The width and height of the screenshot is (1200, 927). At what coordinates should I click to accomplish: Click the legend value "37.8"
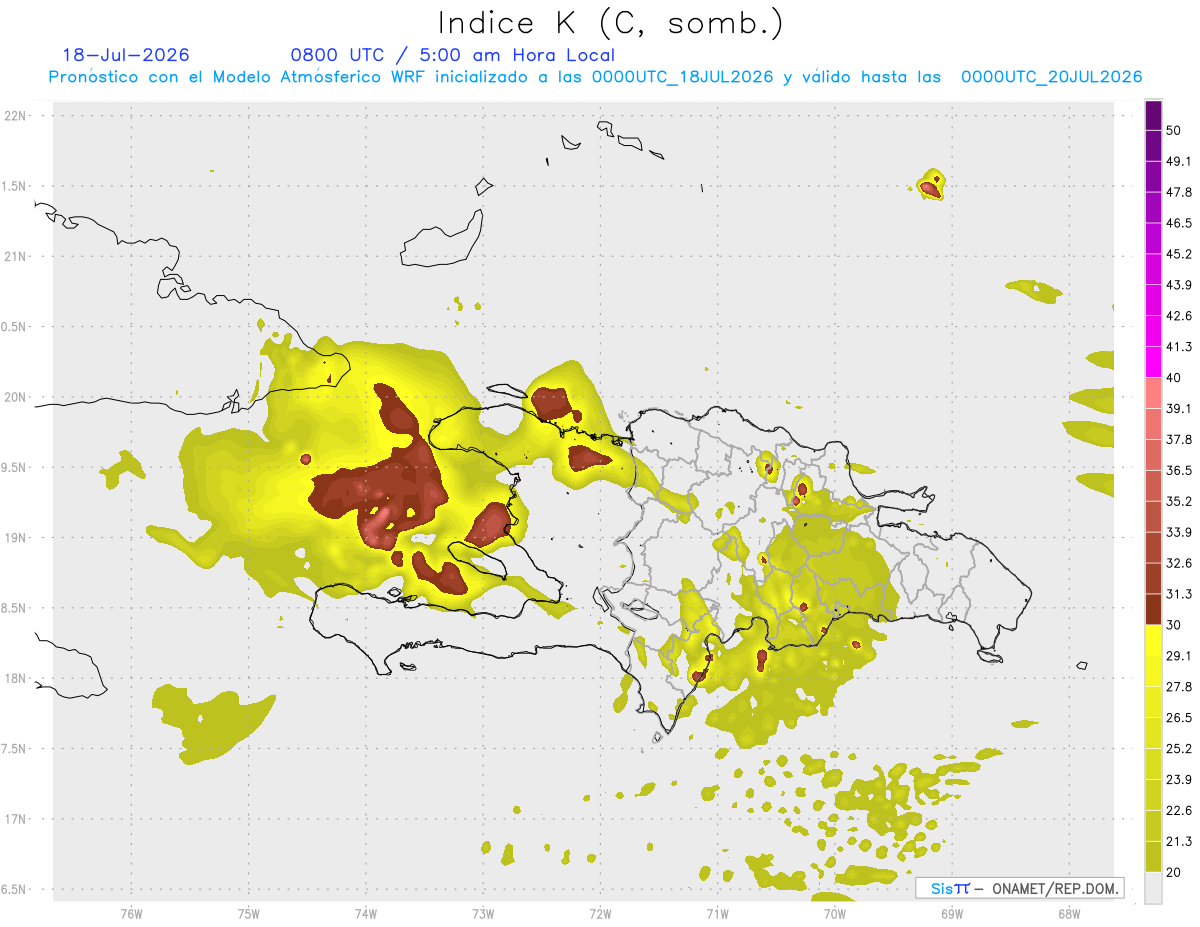(1179, 439)
